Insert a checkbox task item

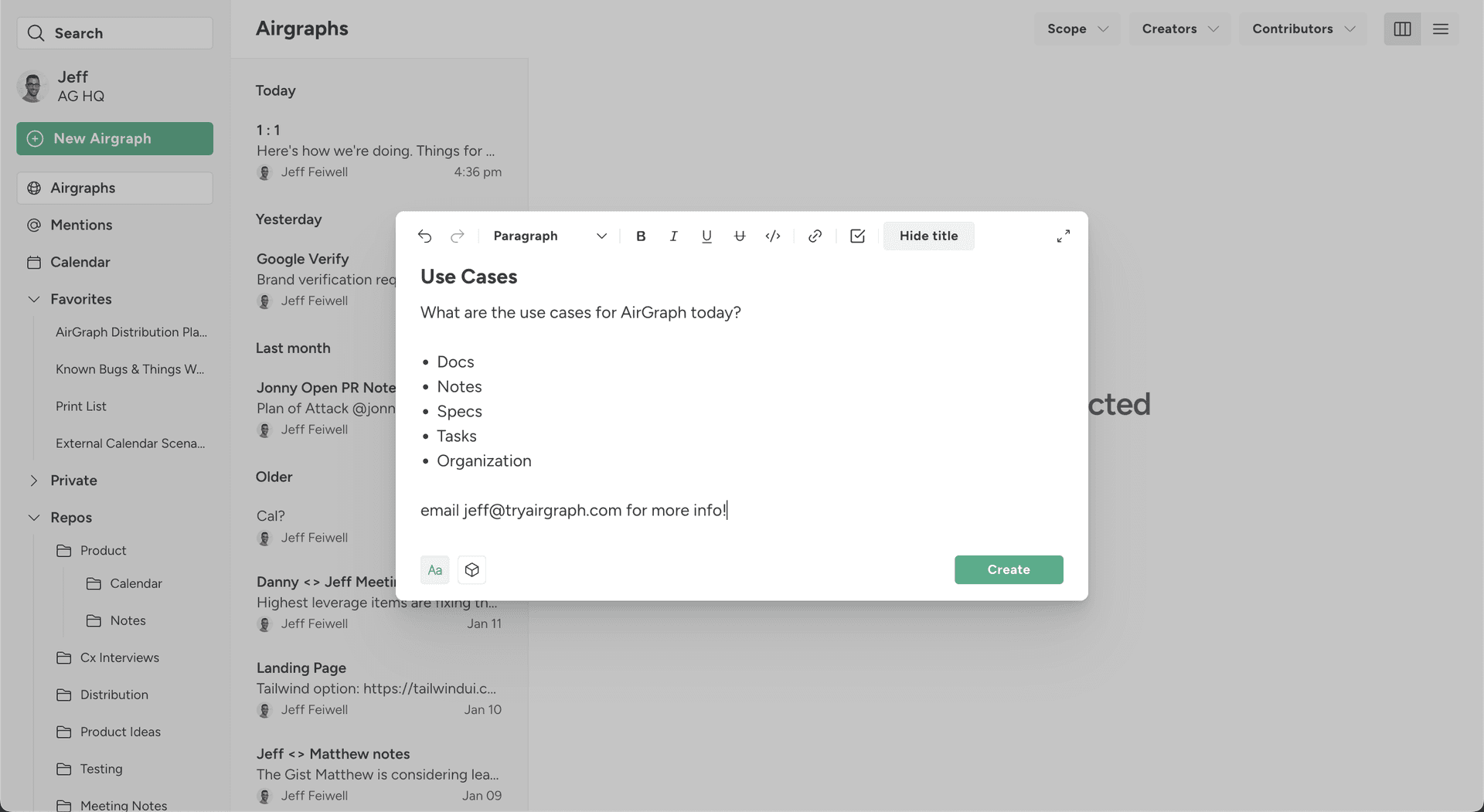[x=857, y=236]
